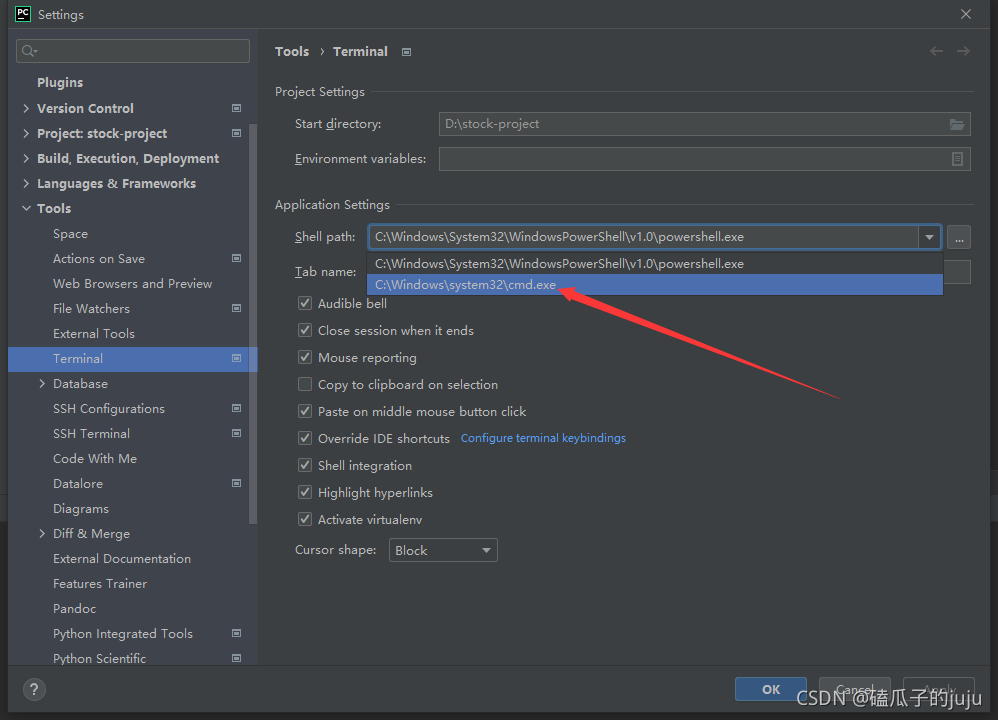Image resolution: width=998 pixels, height=720 pixels.
Task: Toggle the Audible bell checkbox
Action: tap(305, 303)
